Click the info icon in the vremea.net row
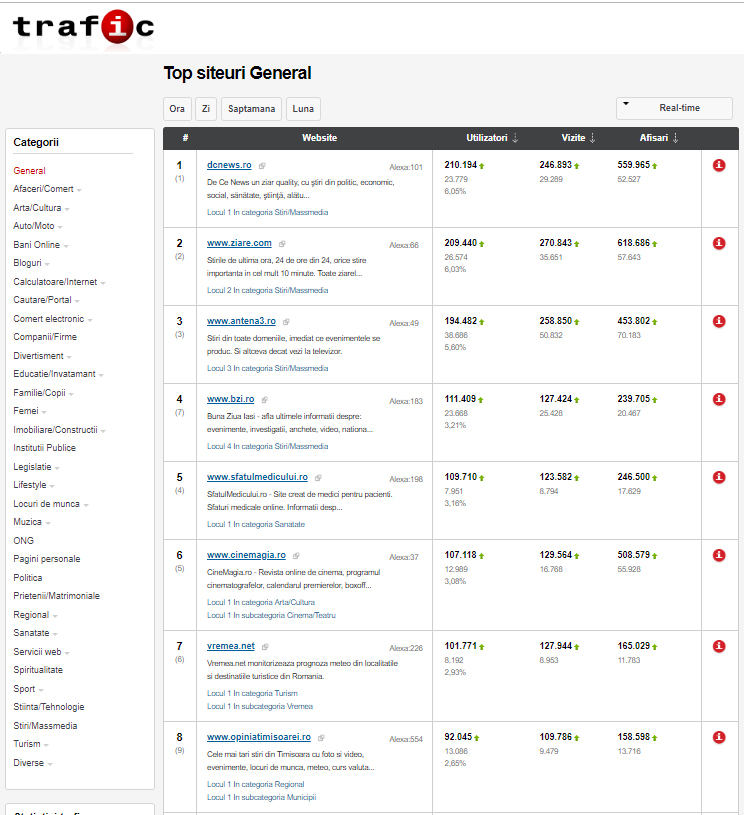744x815 pixels. click(719, 646)
